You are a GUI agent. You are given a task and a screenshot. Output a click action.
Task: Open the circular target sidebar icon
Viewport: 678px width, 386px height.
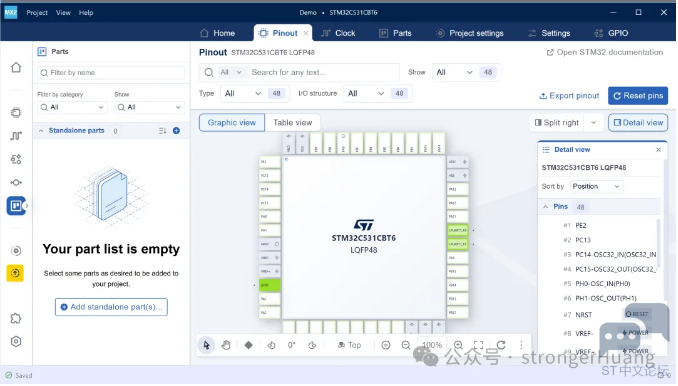(x=16, y=252)
